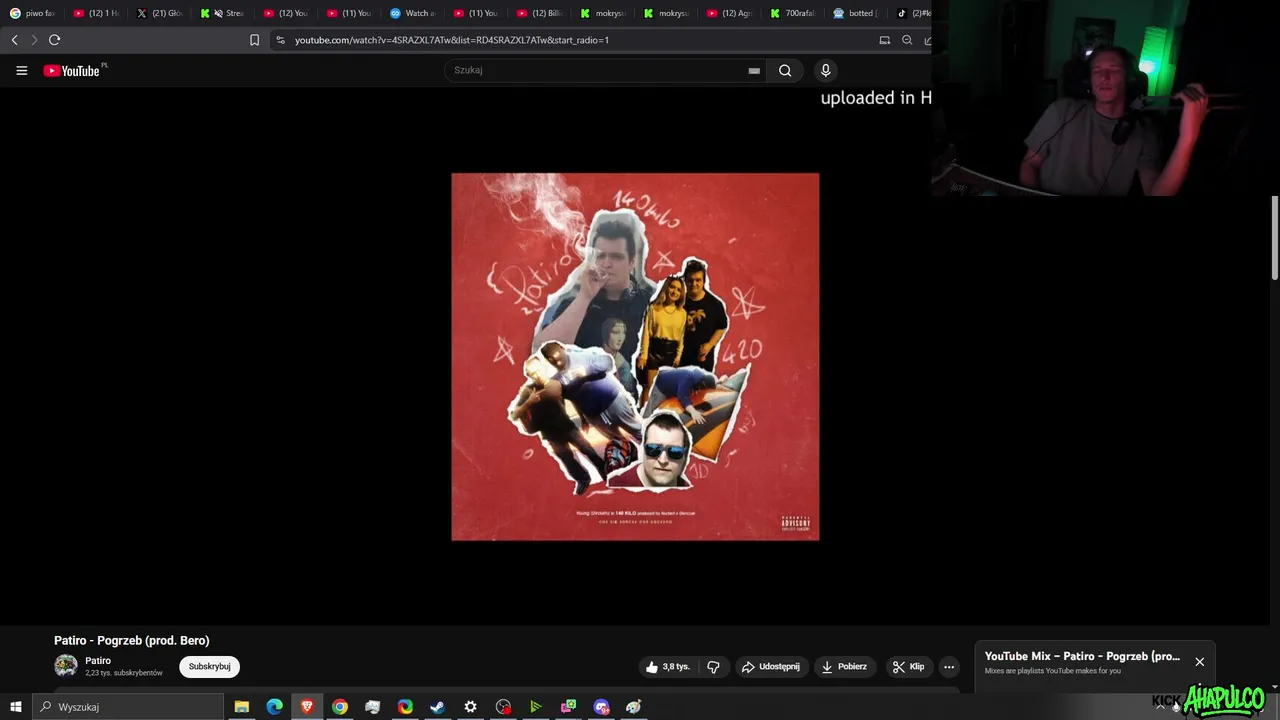Download the video with Pobierz
The width and height of the screenshot is (1280, 720).
point(844,667)
